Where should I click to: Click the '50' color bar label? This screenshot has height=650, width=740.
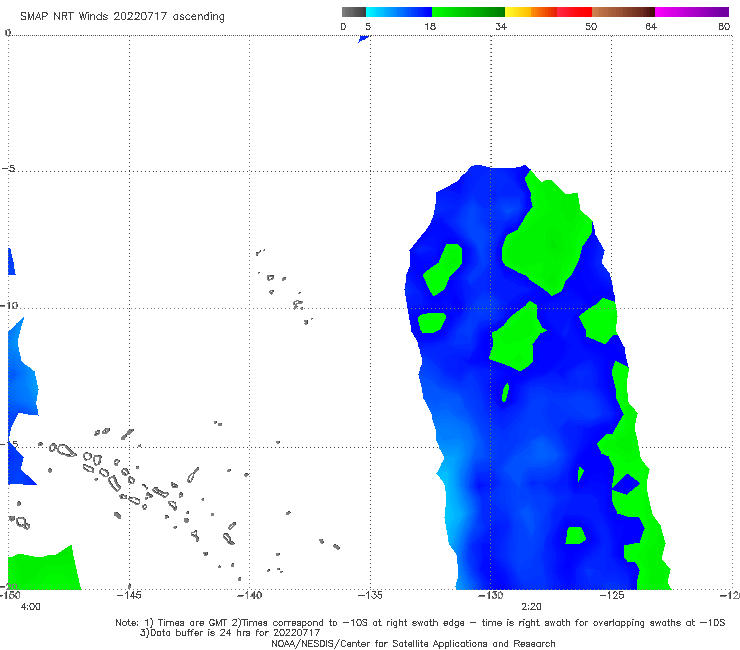[591, 26]
